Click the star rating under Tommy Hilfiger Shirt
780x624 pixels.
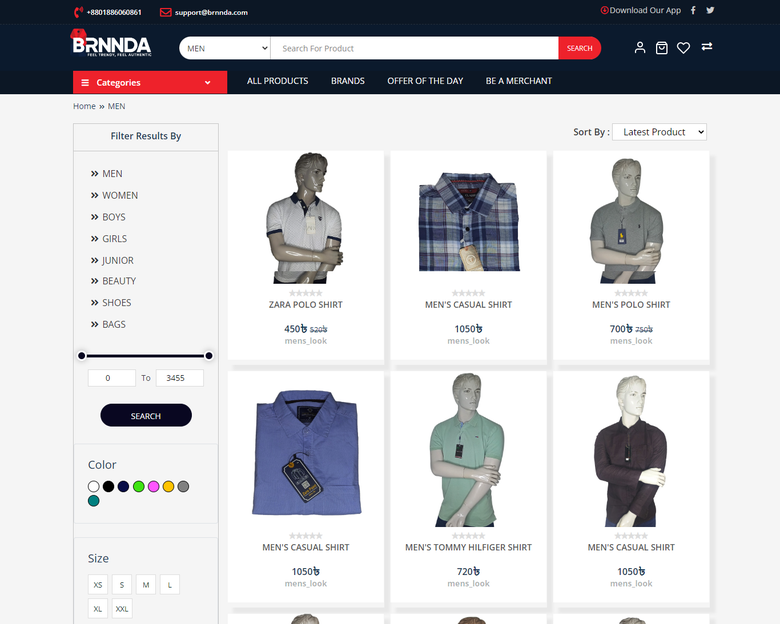468,536
